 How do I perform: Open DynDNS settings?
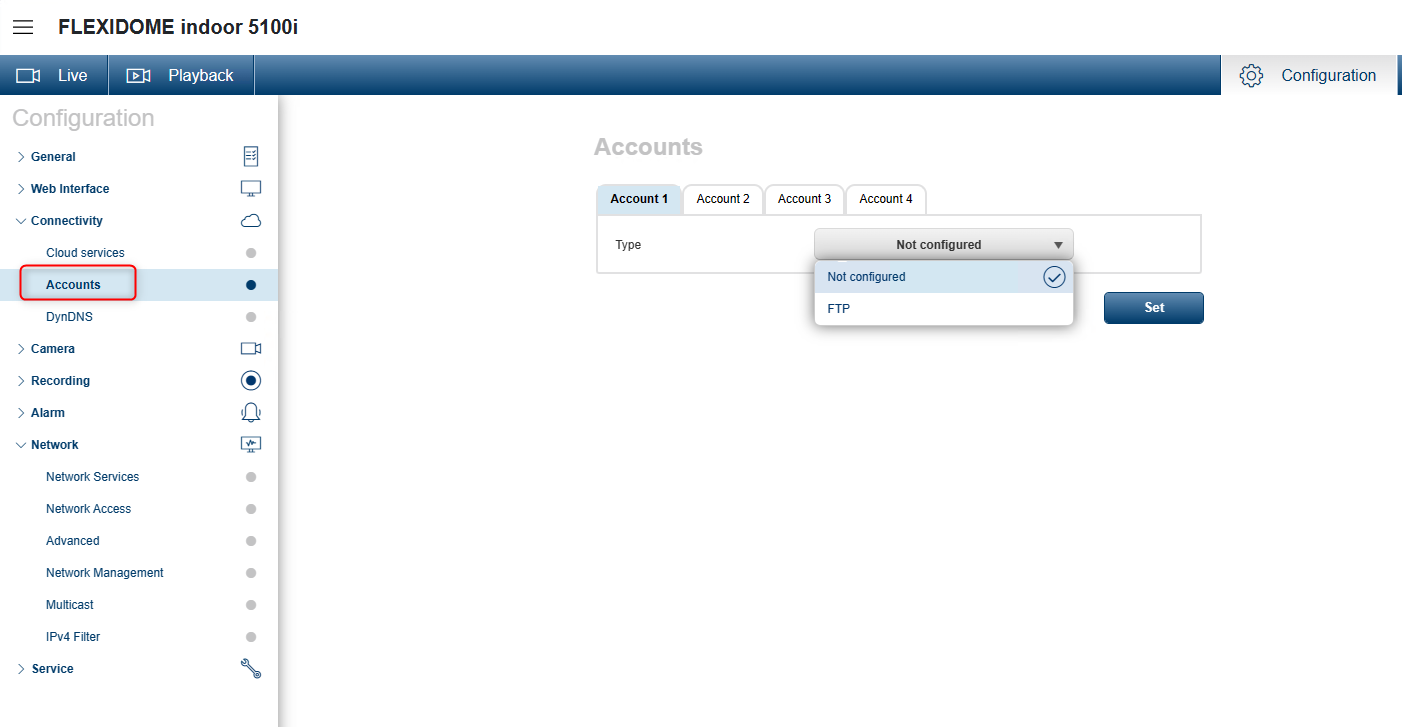click(69, 317)
